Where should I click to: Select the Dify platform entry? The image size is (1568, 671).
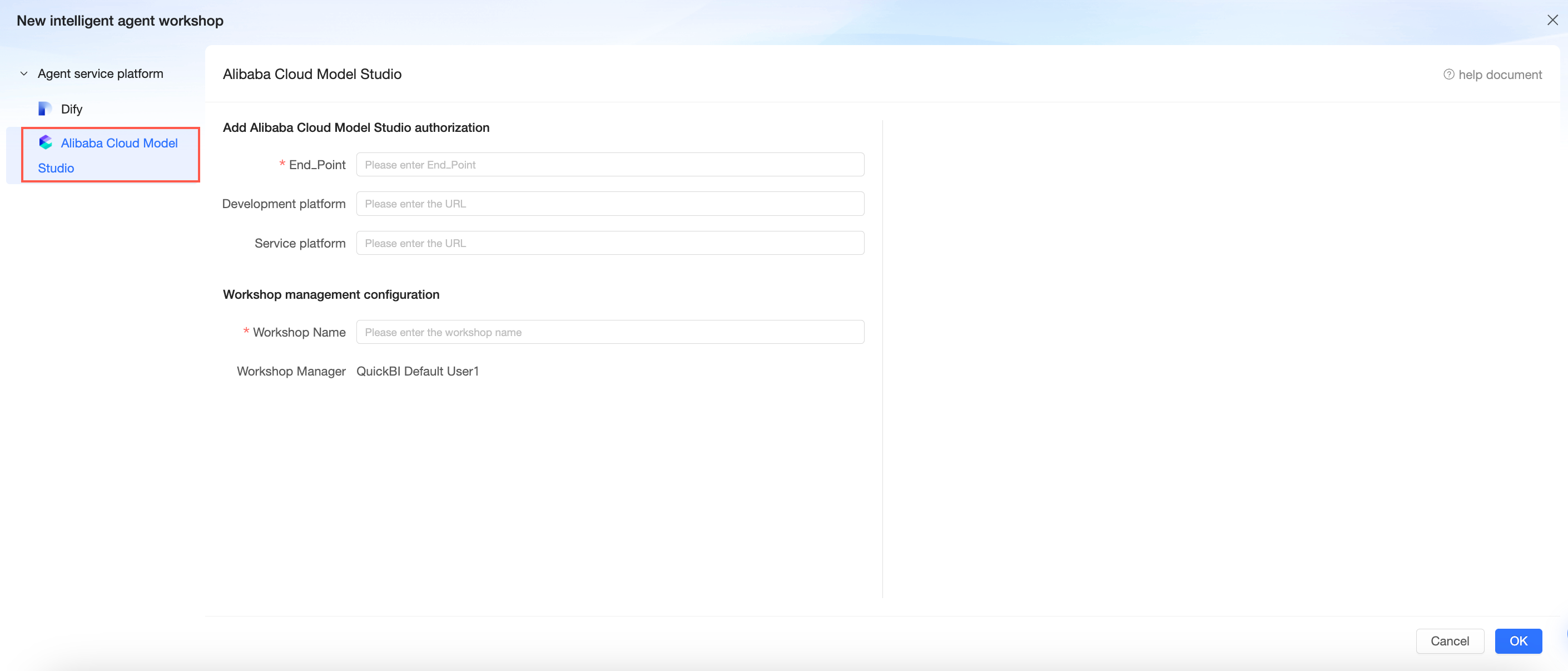coord(71,109)
